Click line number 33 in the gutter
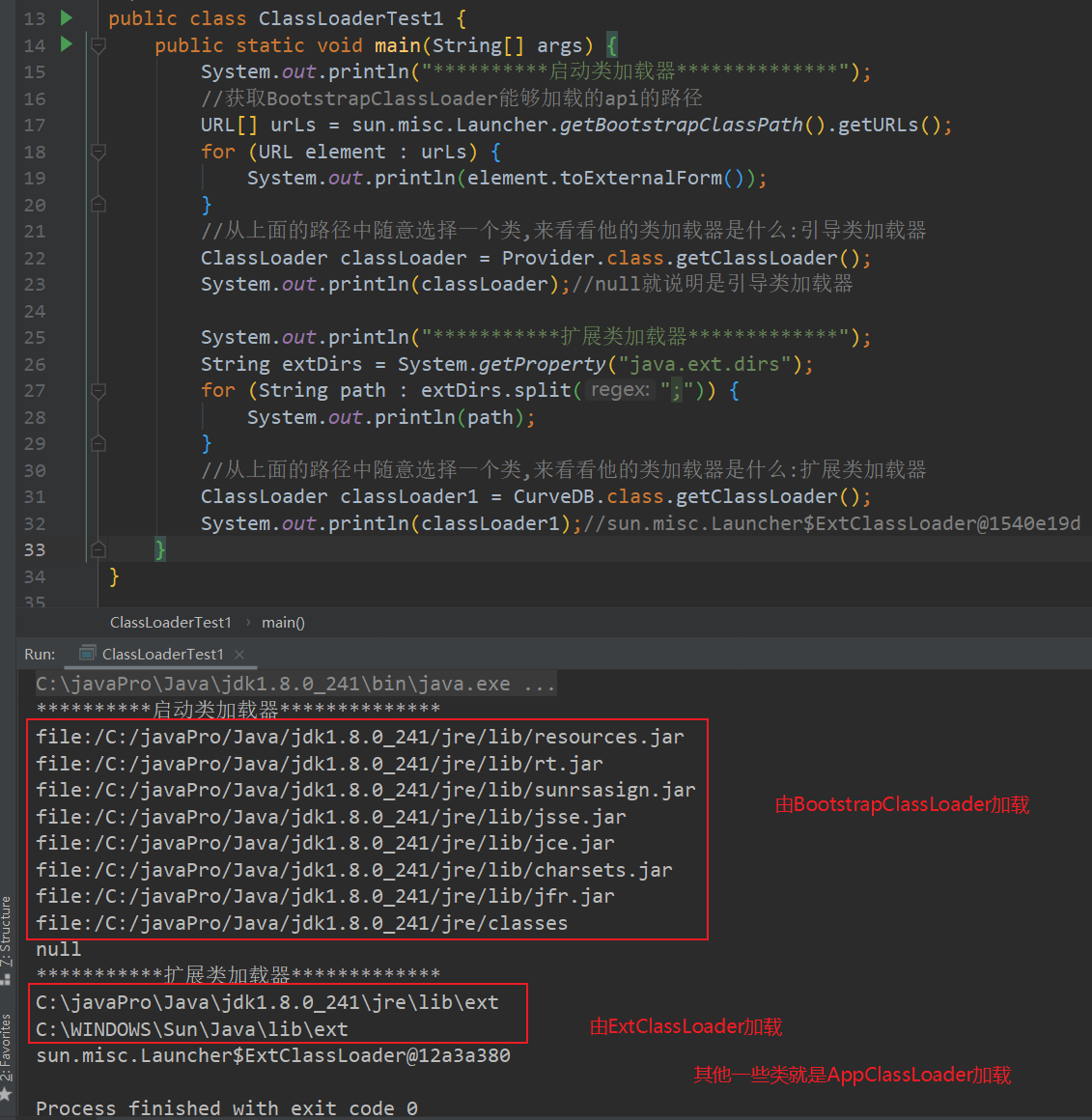 coord(35,550)
